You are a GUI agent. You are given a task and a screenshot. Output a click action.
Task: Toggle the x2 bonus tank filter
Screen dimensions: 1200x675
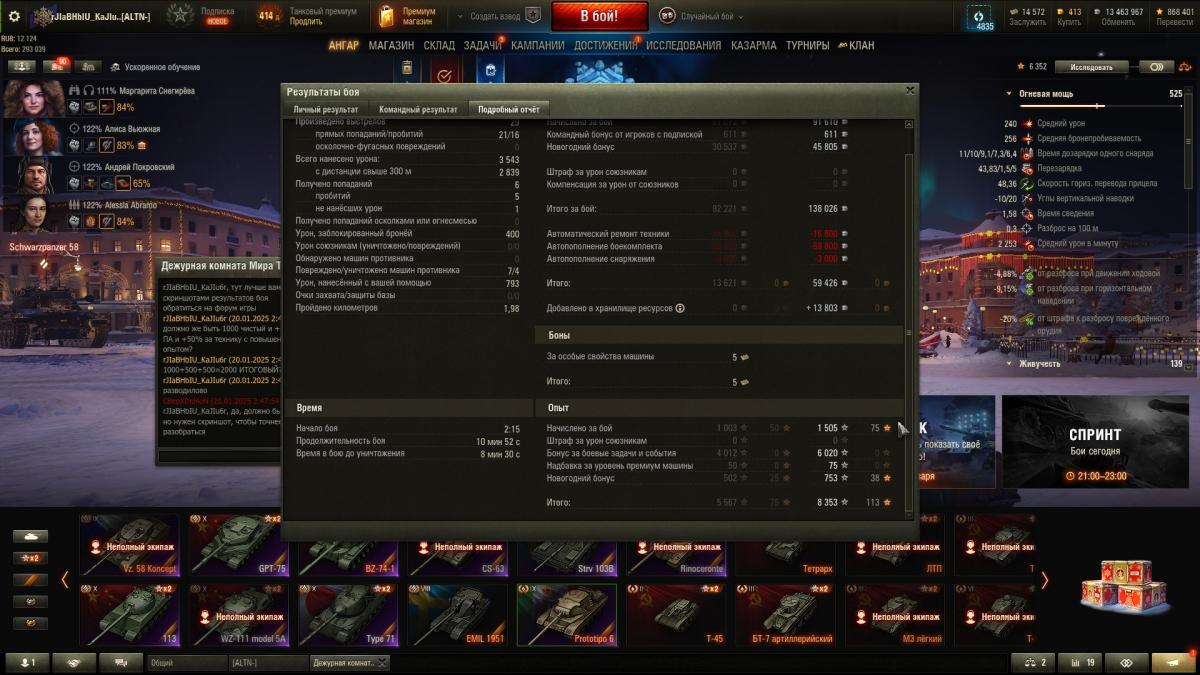[x=30, y=558]
